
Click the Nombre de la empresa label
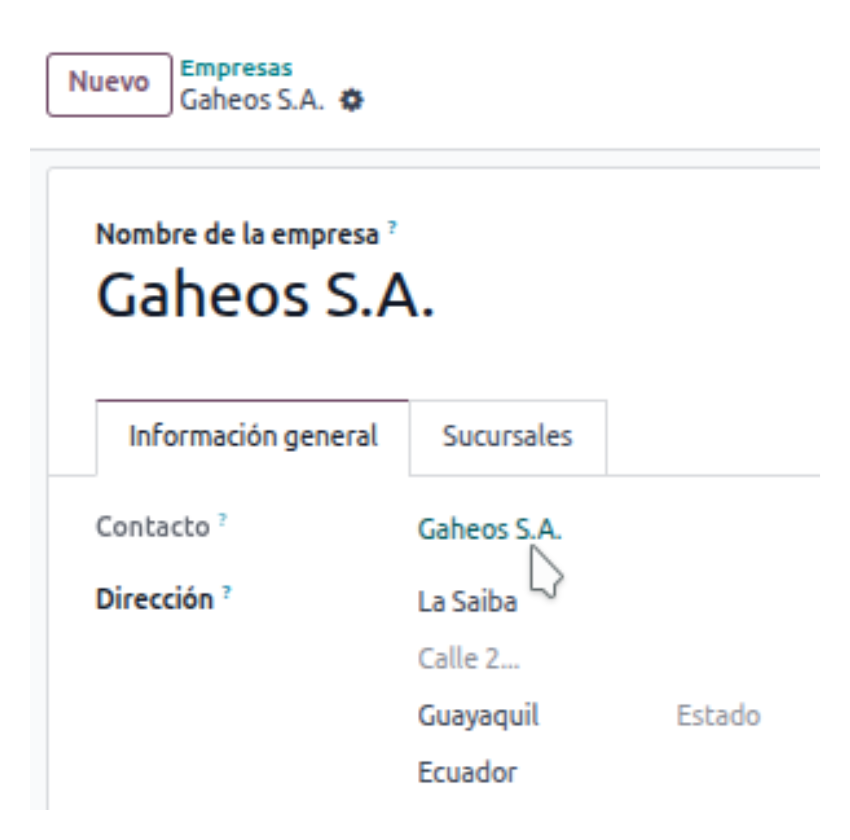click(238, 235)
